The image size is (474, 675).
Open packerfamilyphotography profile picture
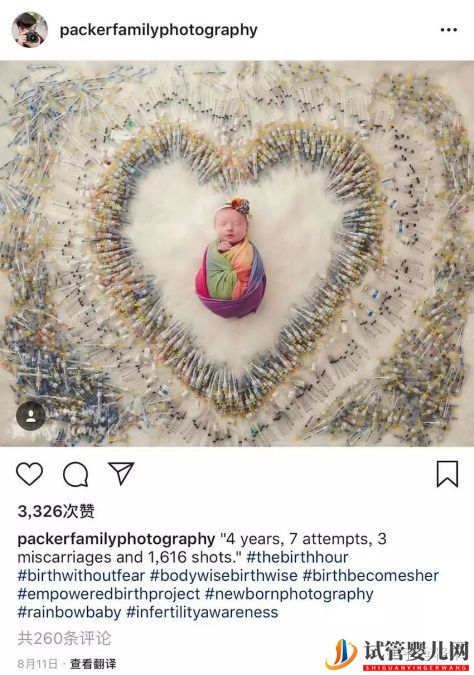[x=29, y=30]
